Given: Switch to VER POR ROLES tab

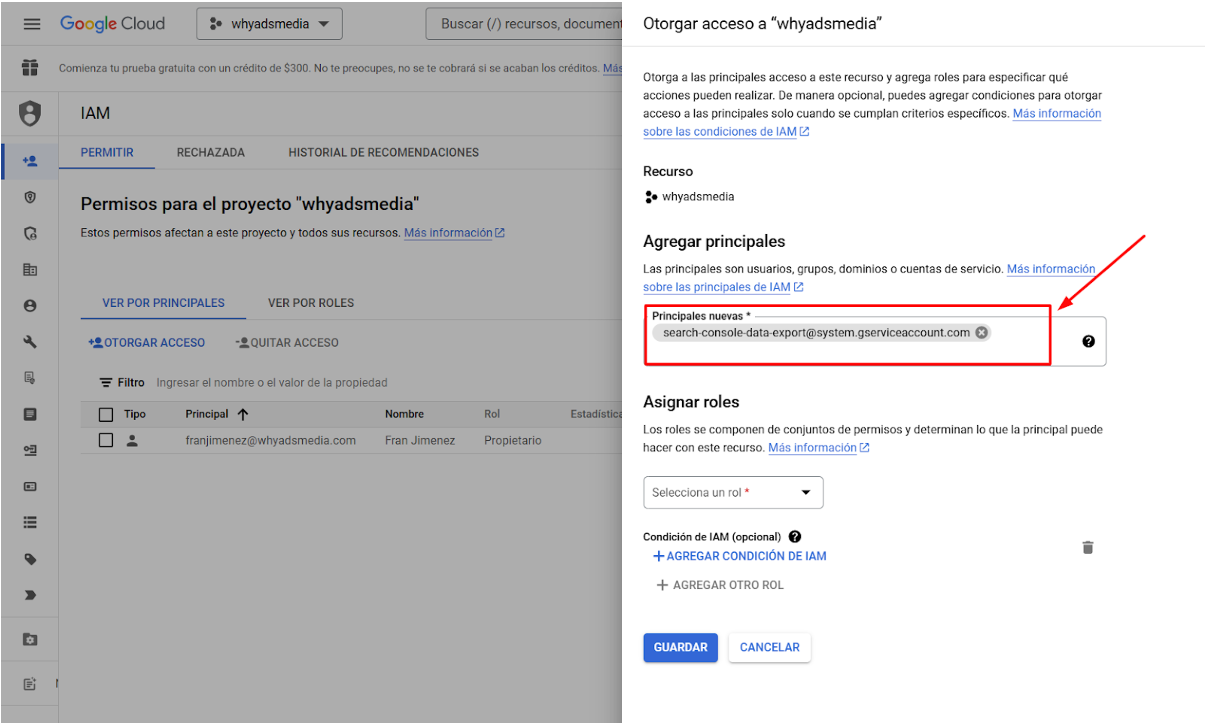Looking at the screenshot, I should click(x=311, y=303).
